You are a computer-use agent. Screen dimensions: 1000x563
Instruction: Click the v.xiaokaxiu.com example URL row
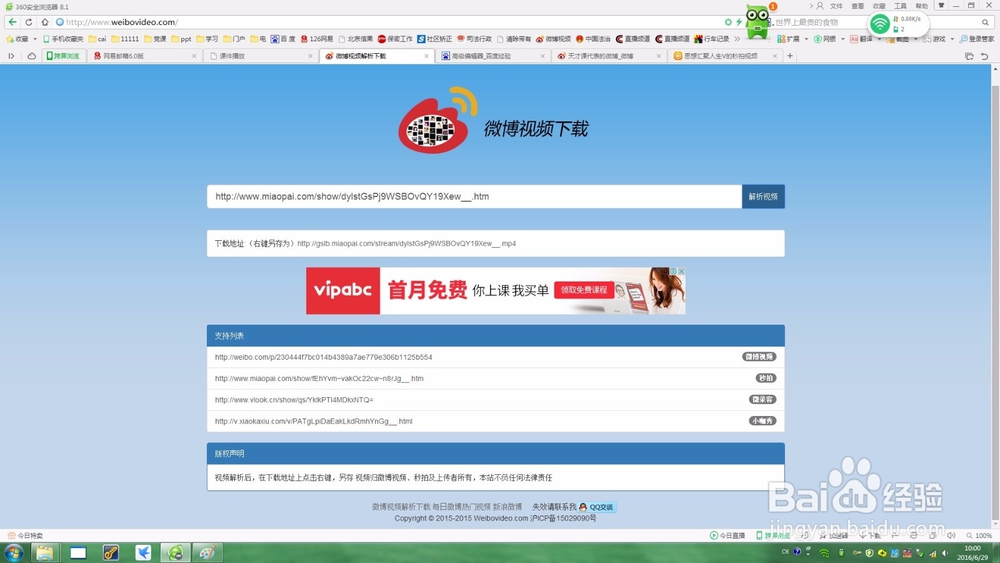(x=496, y=421)
